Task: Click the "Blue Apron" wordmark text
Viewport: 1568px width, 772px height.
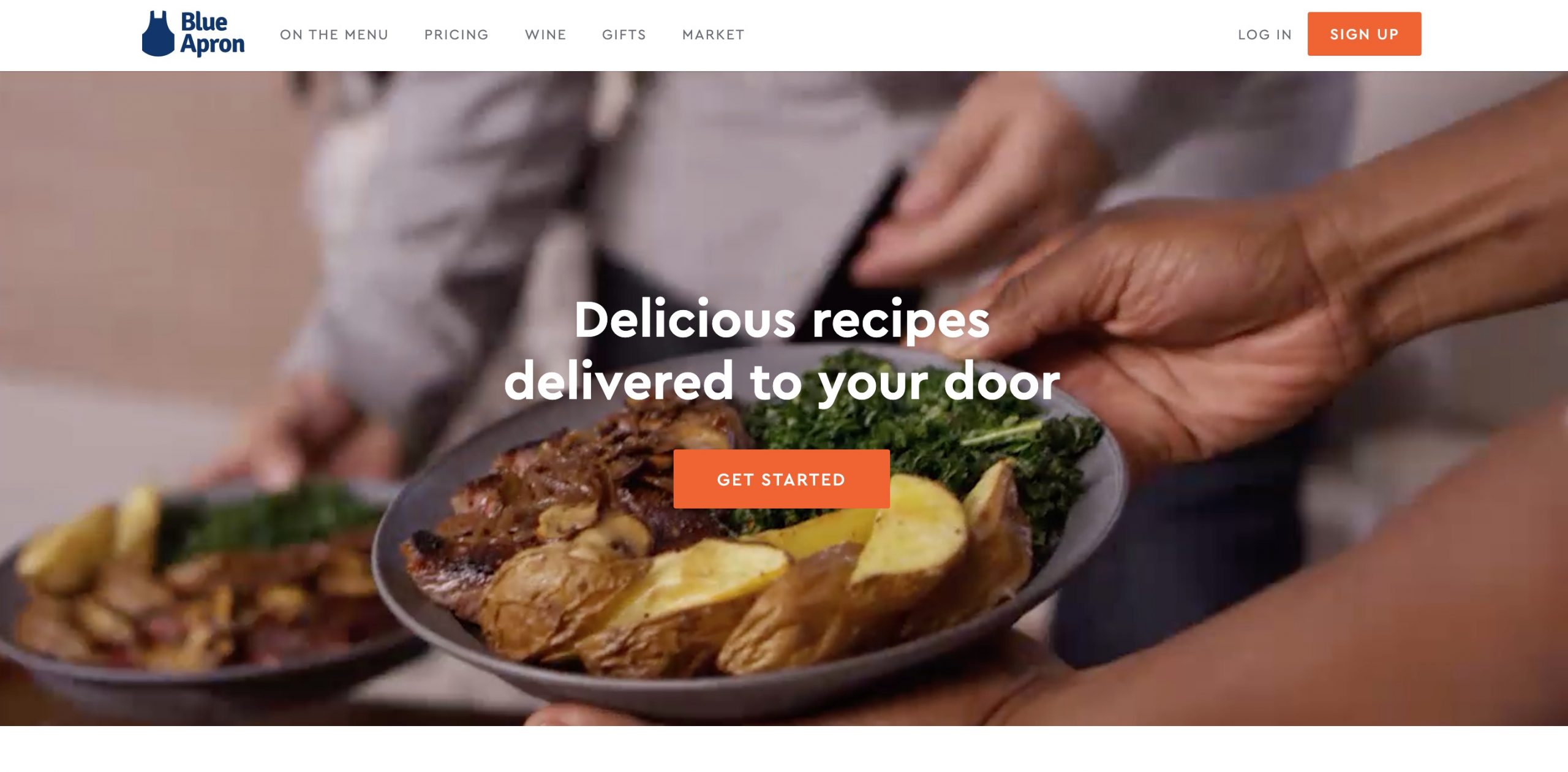Action: (212, 34)
